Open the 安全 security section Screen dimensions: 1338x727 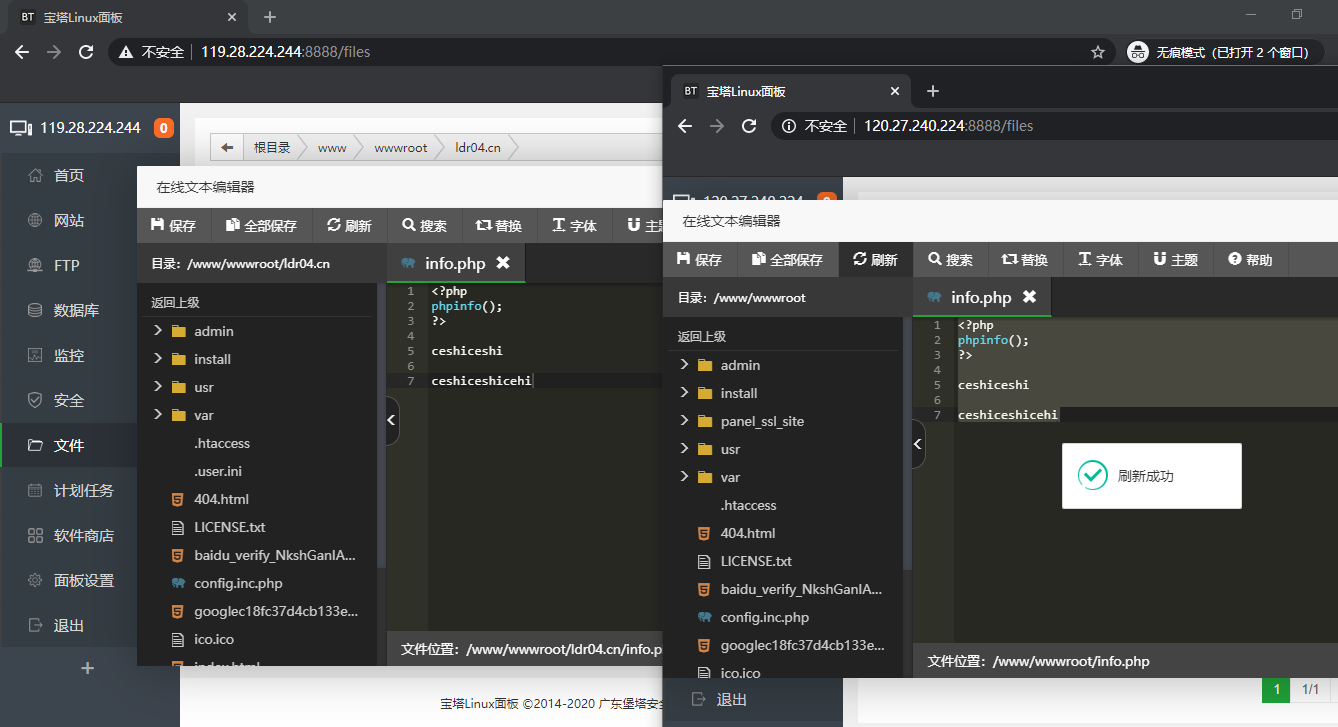68,401
